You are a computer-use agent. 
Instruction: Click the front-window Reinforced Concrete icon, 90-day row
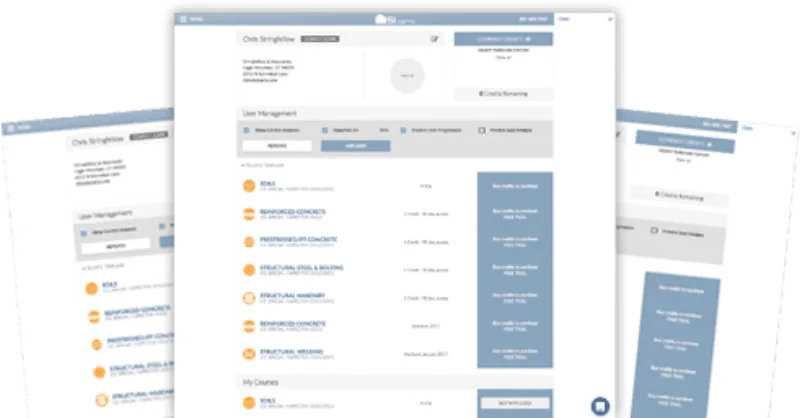point(249,214)
